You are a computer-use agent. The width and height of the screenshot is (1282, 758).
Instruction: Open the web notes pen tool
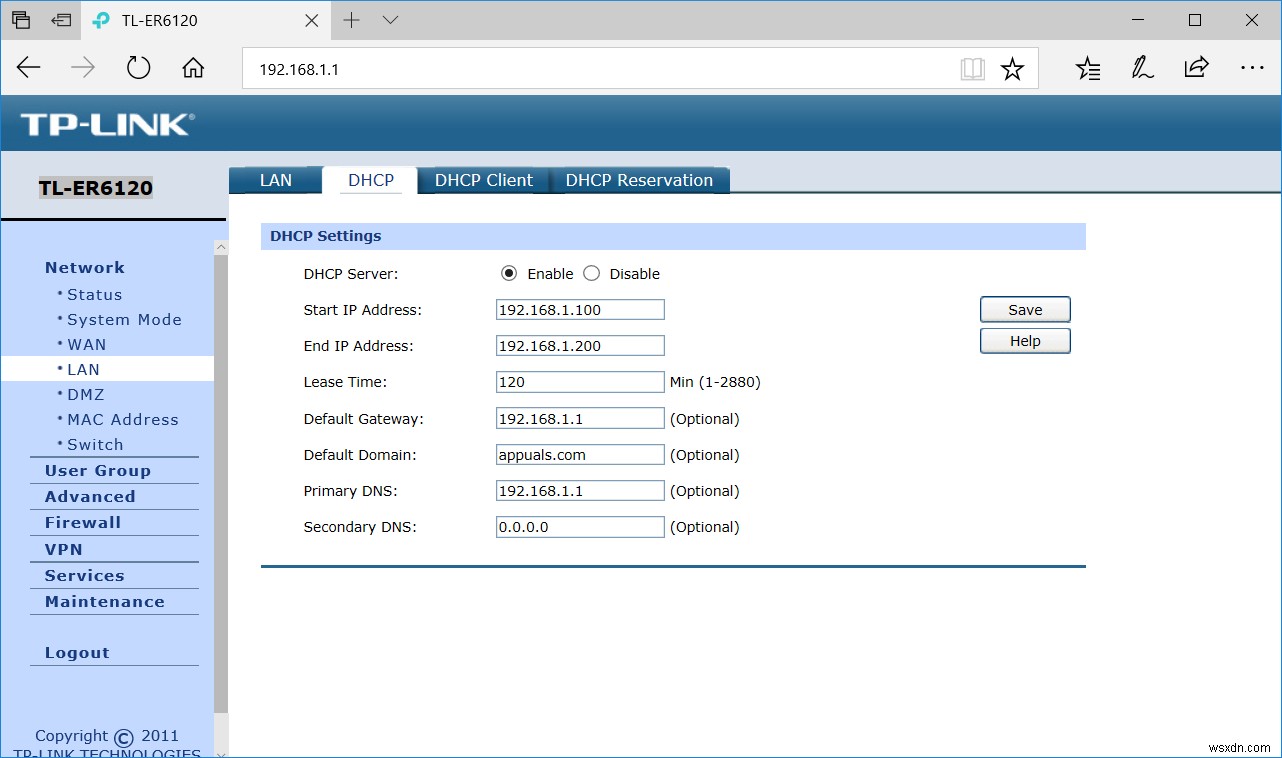point(1142,68)
